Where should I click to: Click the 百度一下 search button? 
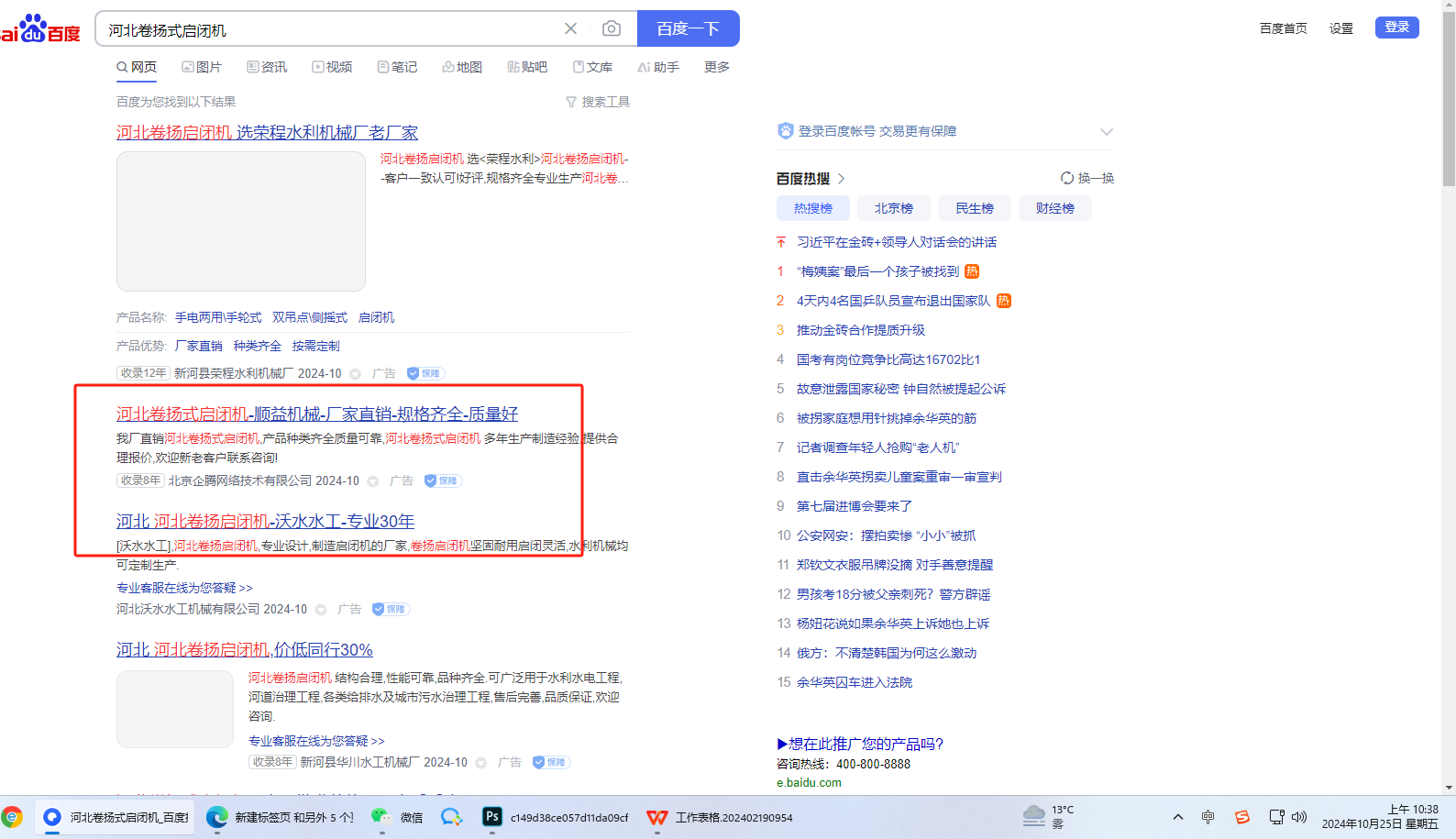point(688,29)
